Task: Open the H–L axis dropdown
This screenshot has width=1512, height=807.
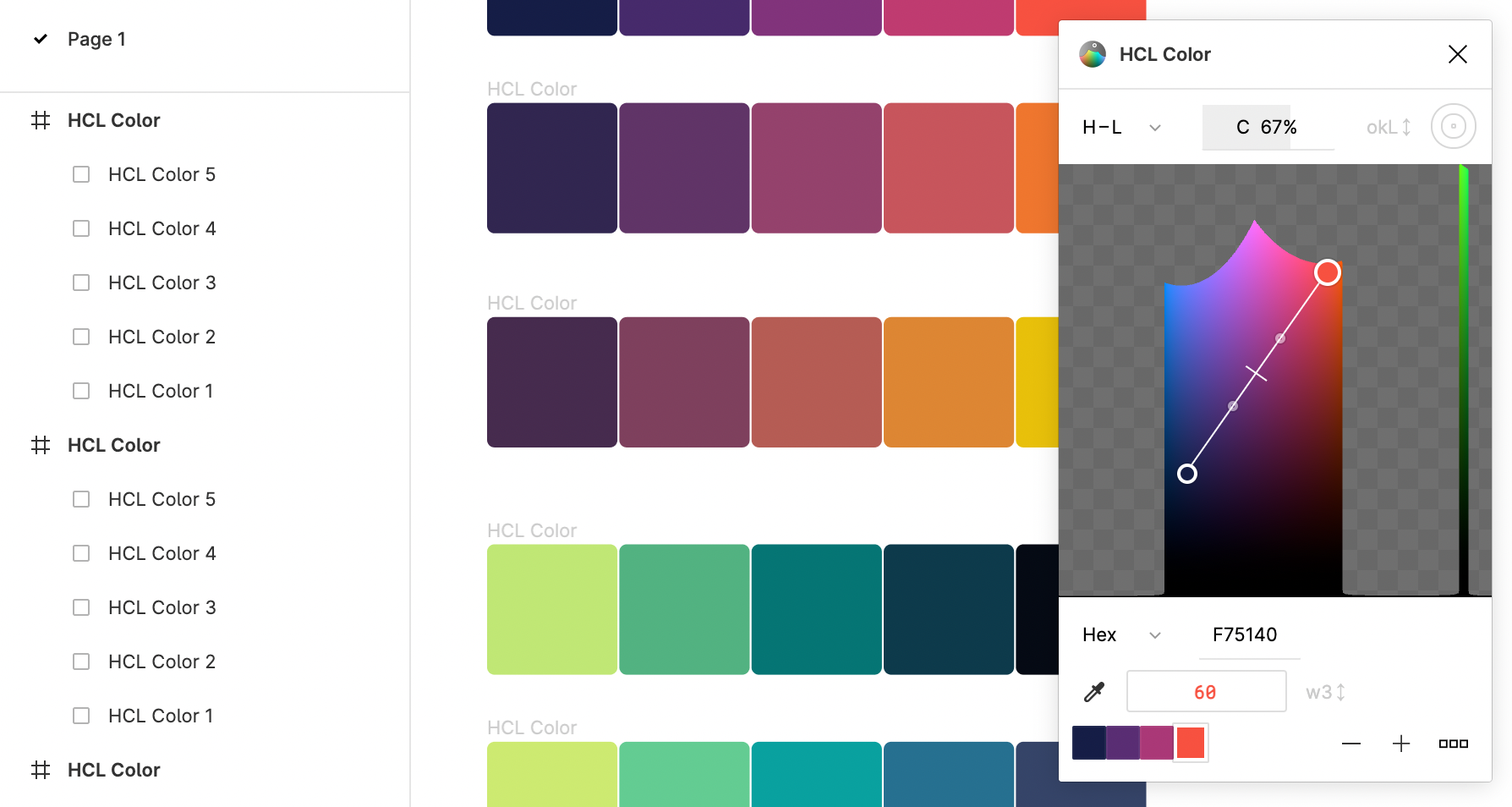Action: point(1121,127)
